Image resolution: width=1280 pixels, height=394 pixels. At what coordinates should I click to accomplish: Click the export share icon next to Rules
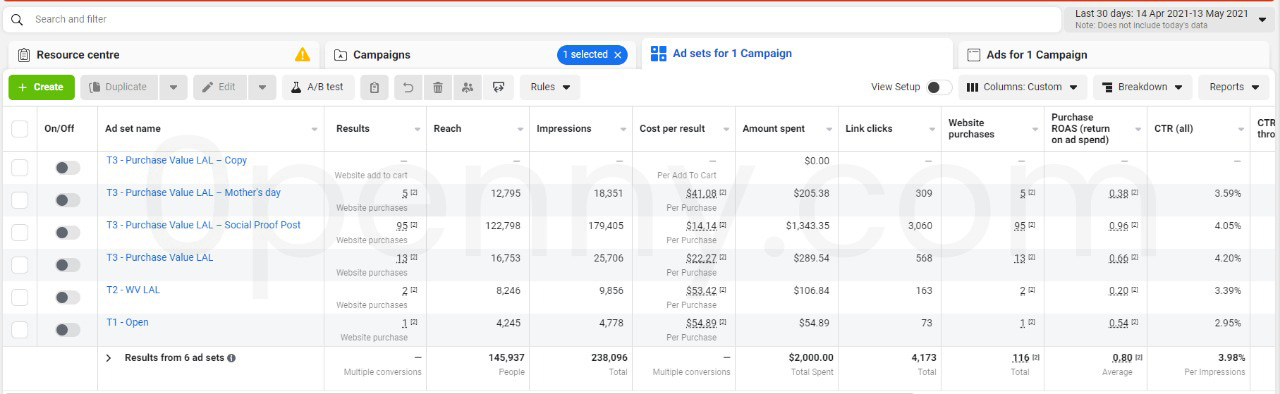tap(497, 87)
